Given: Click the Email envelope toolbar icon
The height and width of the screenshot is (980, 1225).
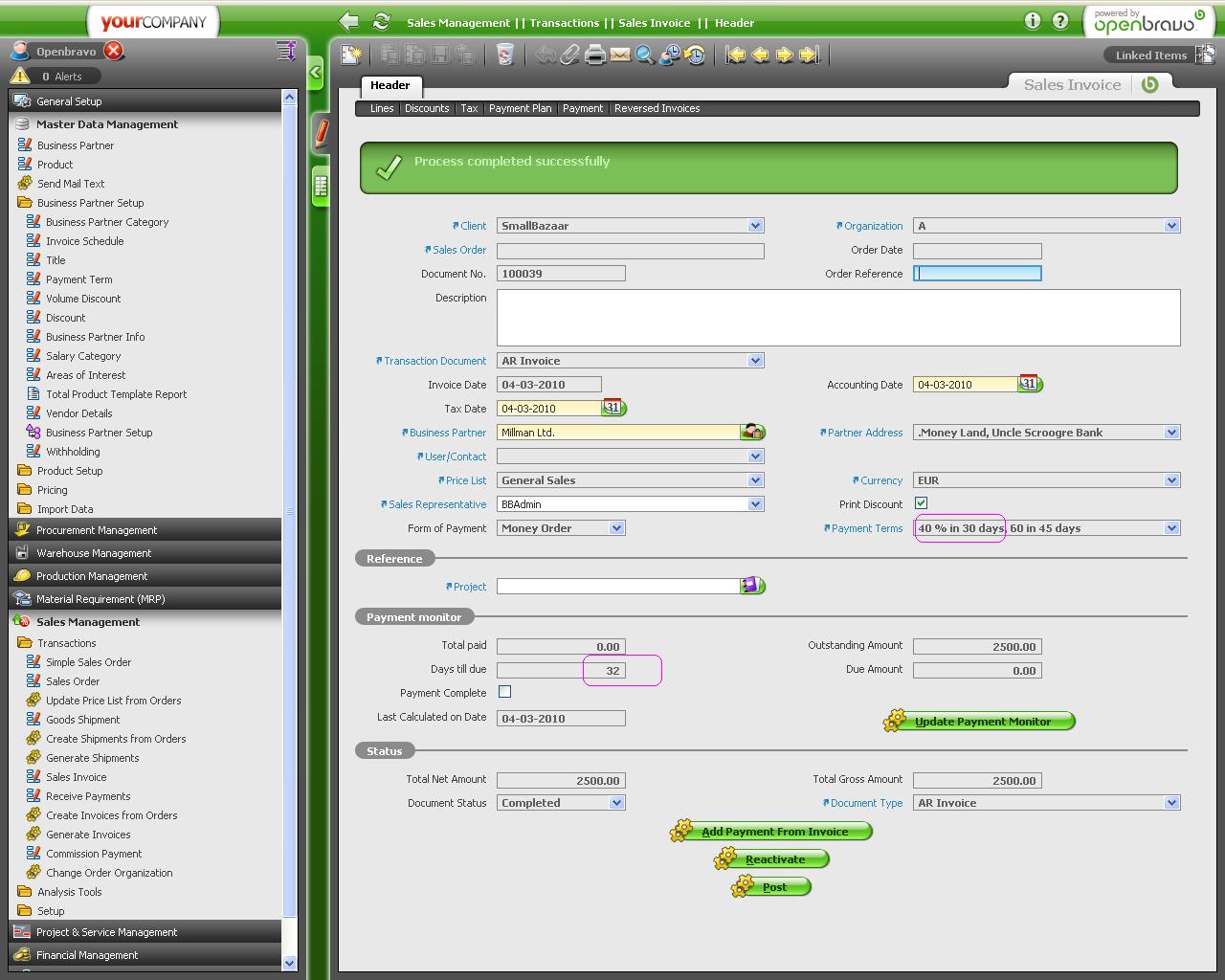Looking at the screenshot, I should (620, 56).
